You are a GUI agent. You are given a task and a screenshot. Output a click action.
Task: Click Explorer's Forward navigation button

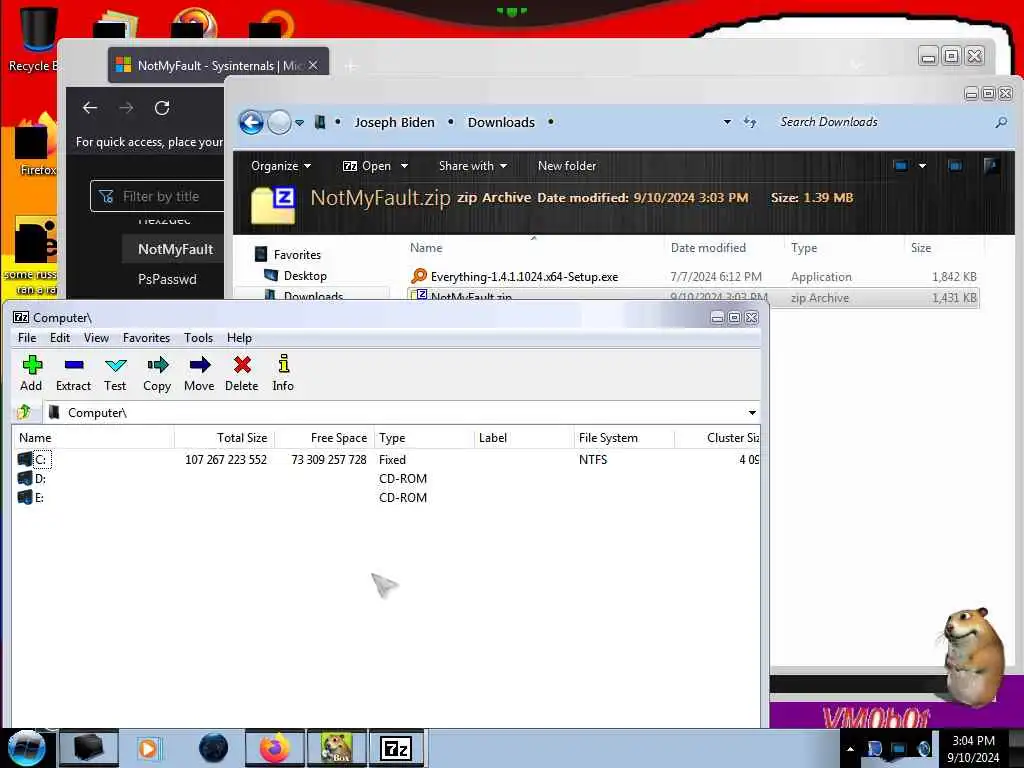tap(280, 122)
